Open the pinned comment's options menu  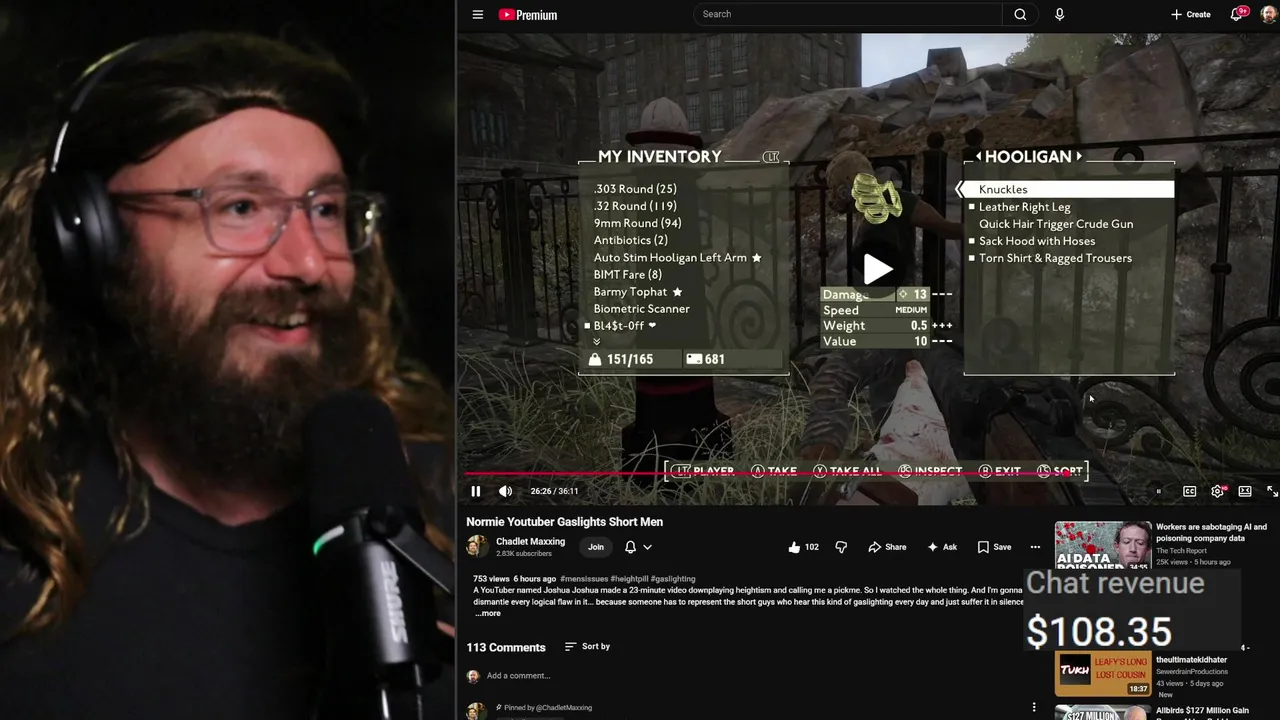[1034, 707]
